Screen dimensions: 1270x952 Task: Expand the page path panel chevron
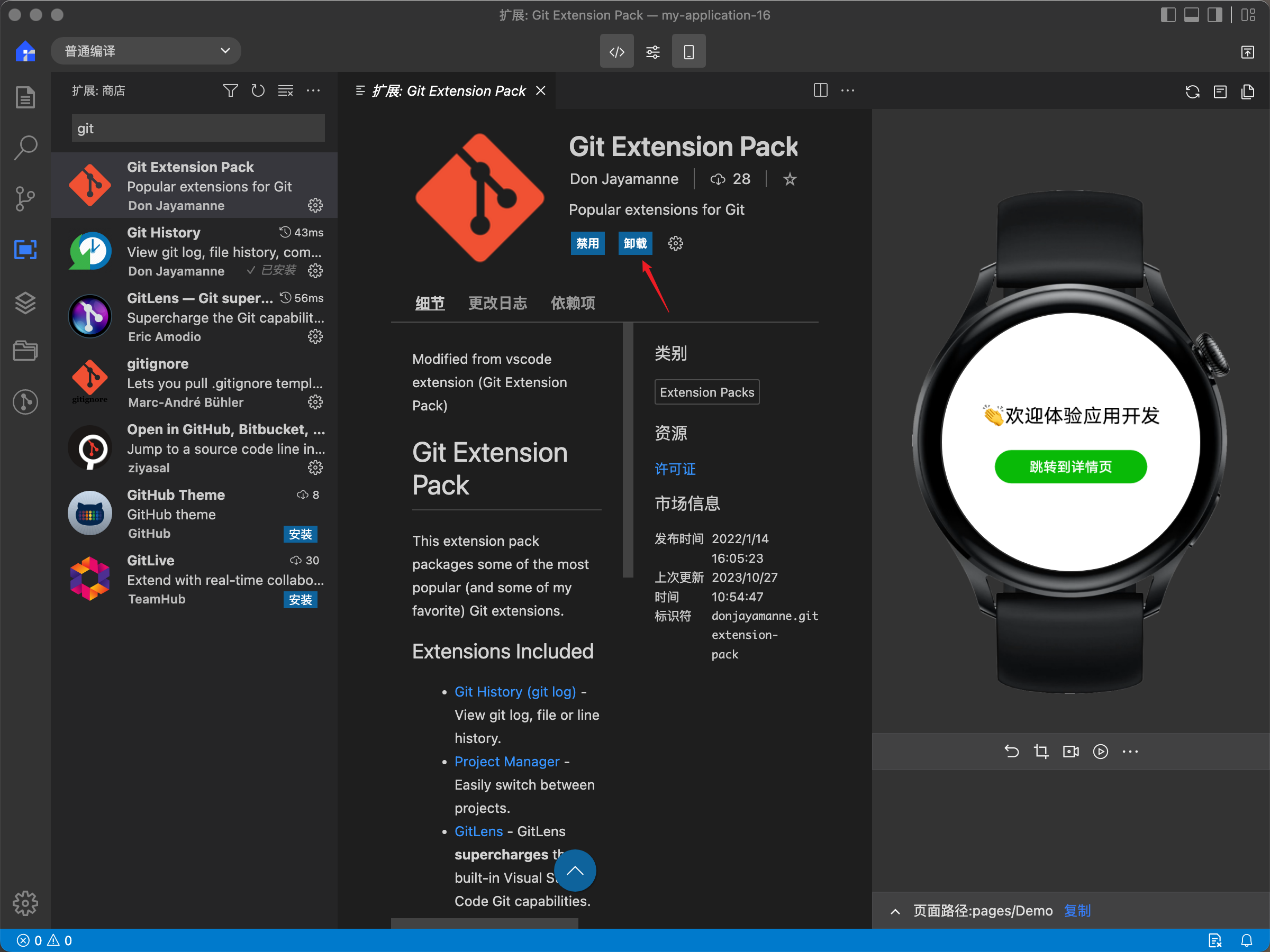(x=895, y=911)
